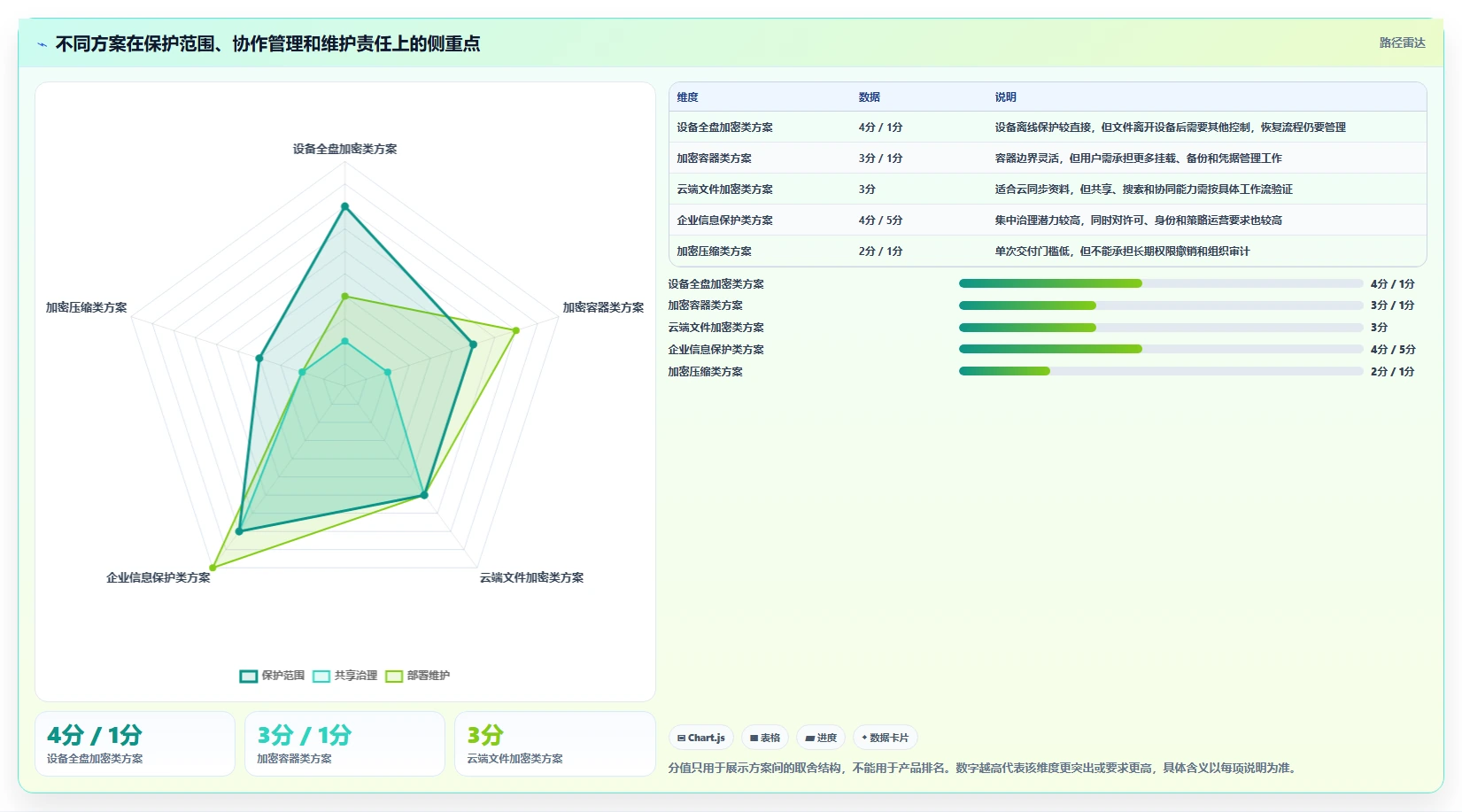Screen dimensions: 1462x812
Task: Click the radar axis label 设备全盘加密类方案
Action: (344, 149)
